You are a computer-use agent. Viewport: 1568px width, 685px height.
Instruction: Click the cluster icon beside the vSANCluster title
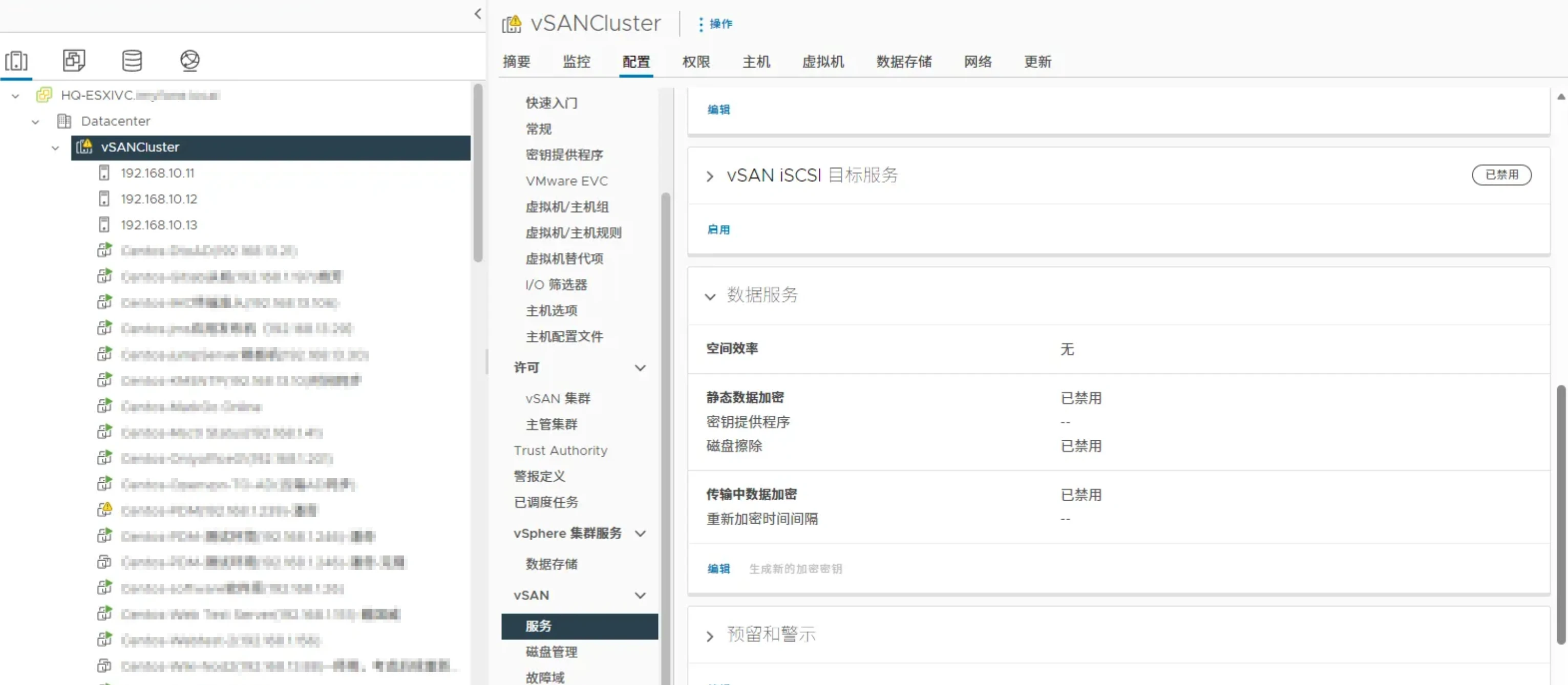[512, 24]
